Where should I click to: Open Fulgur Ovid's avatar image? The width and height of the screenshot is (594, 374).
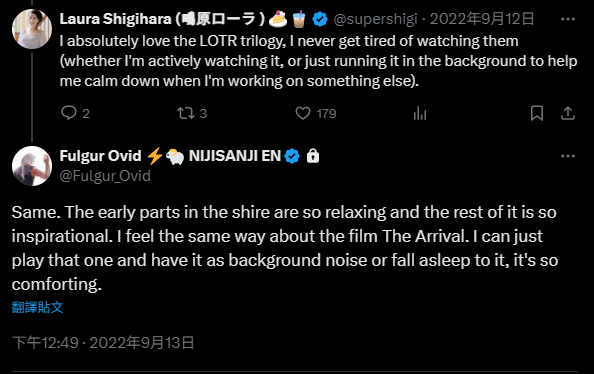(32, 166)
